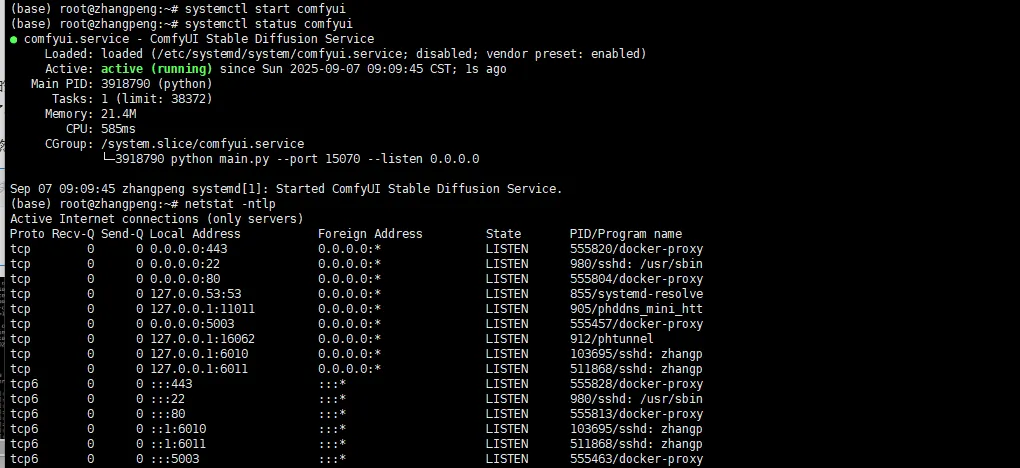This screenshot has width=1020, height=468.
Task: Click the 'Local Address' column header
Action: coord(195,234)
